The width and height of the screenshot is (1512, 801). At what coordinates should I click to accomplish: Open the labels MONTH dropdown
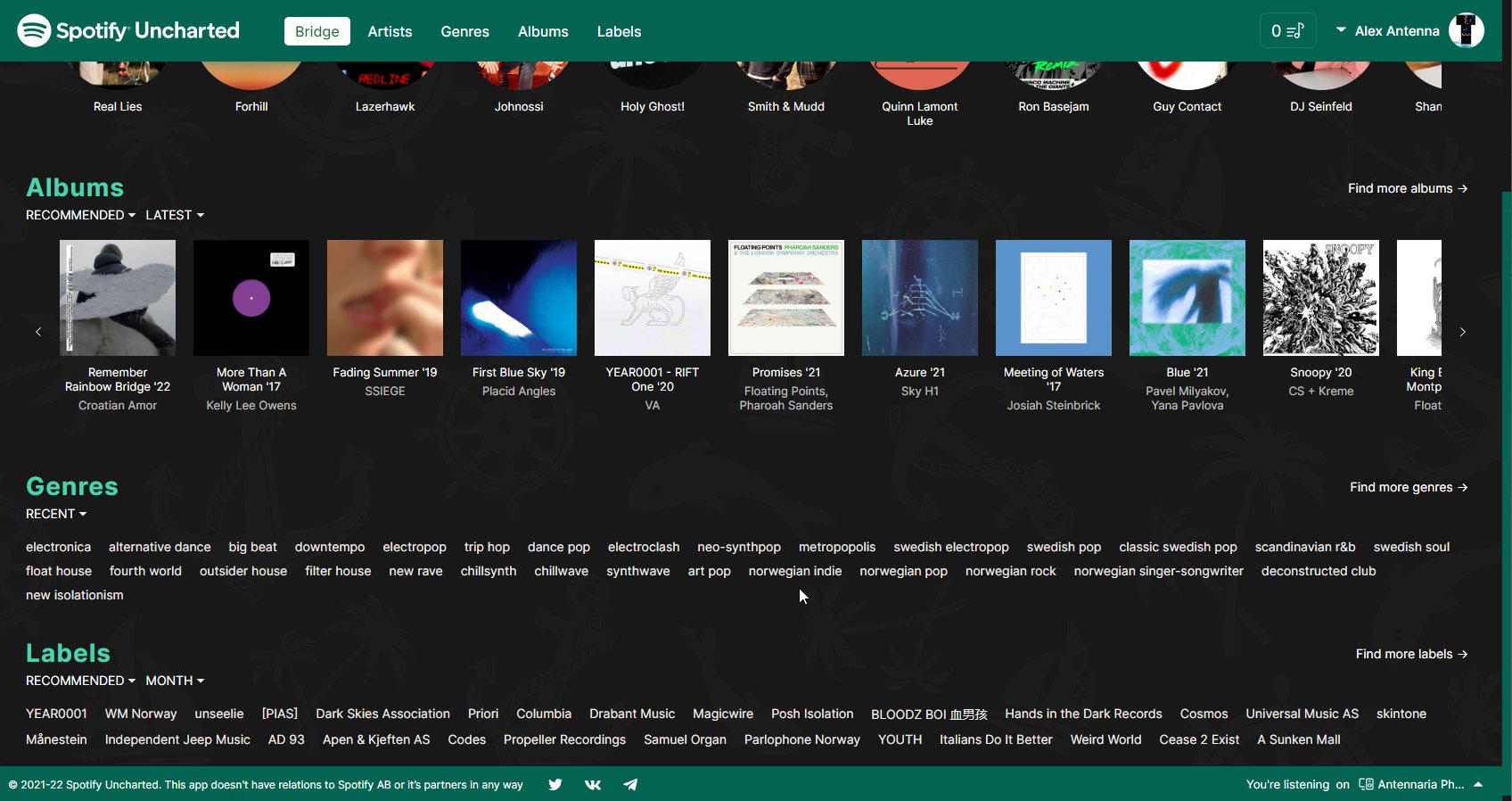[x=175, y=681]
